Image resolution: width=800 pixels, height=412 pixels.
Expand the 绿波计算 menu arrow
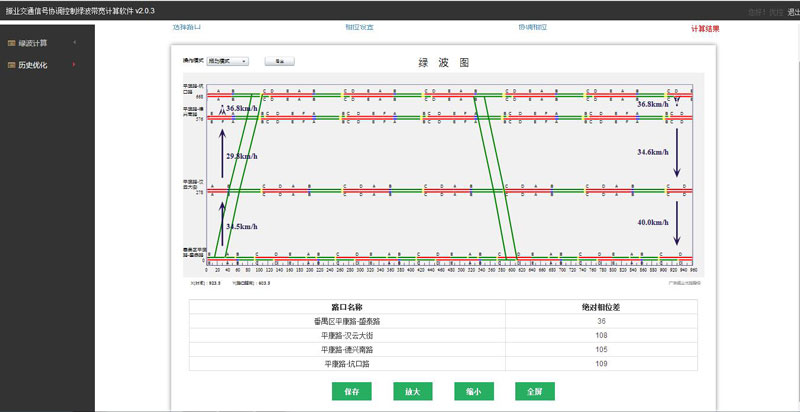[74, 43]
